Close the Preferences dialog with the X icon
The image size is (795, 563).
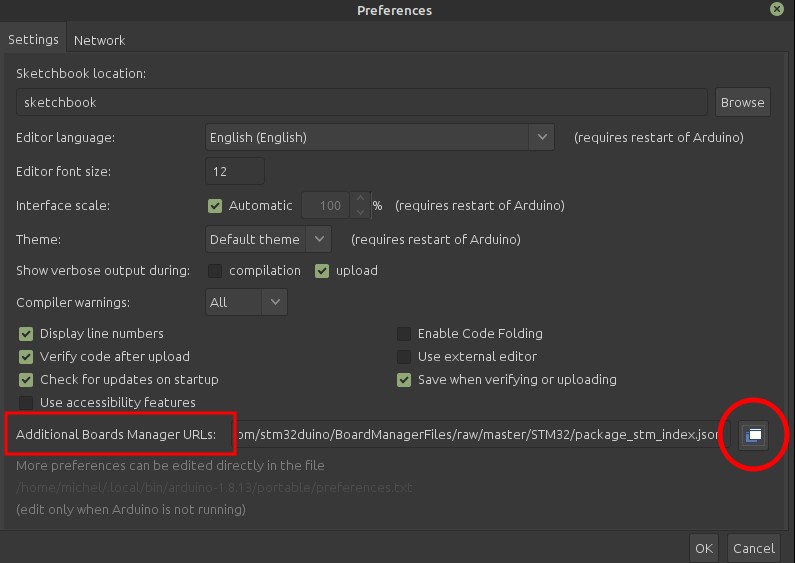(777, 9)
